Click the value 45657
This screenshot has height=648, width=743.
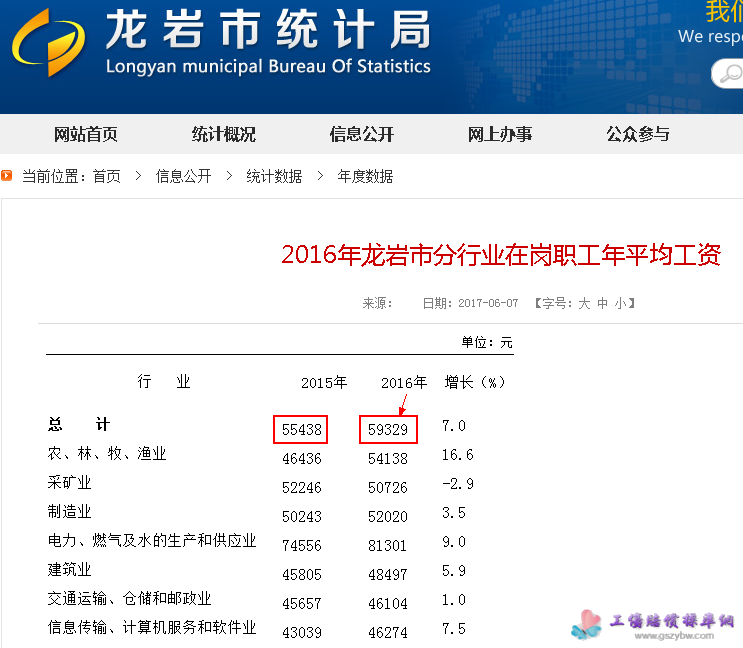pyautogui.click(x=301, y=603)
